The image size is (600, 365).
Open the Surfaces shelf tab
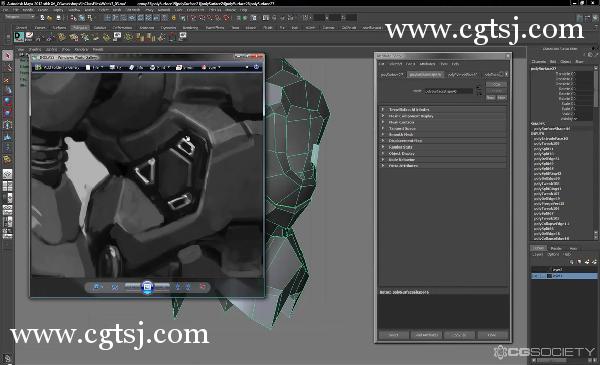click(59, 28)
